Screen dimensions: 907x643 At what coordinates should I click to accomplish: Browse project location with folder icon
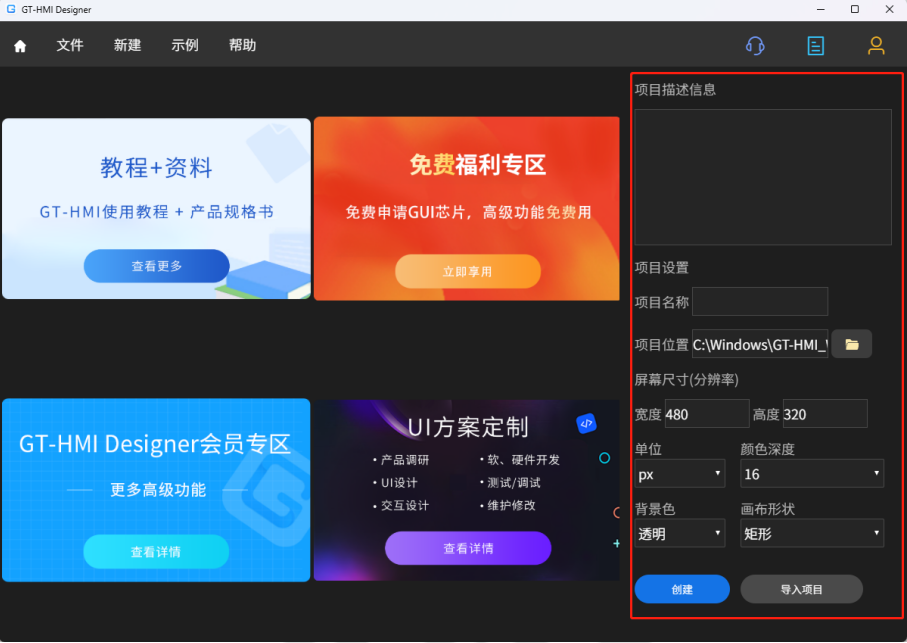point(851,344)
